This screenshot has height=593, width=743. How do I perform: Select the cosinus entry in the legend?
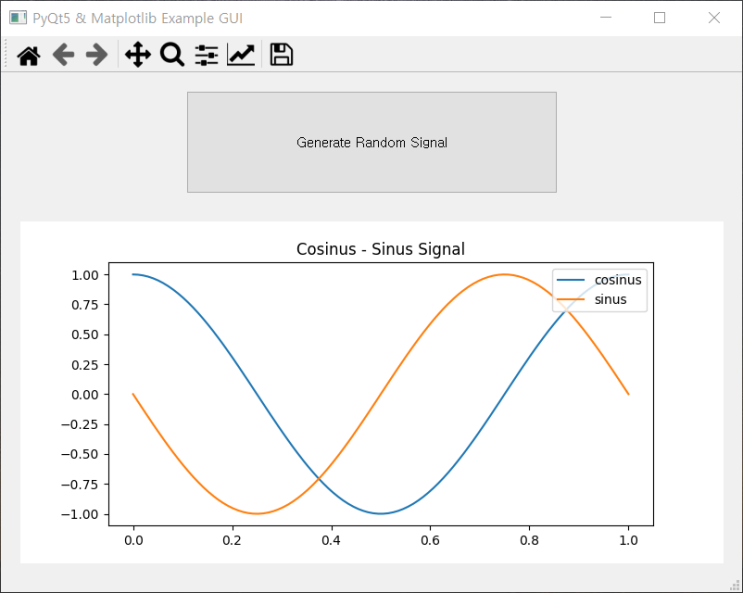point(617,280)
